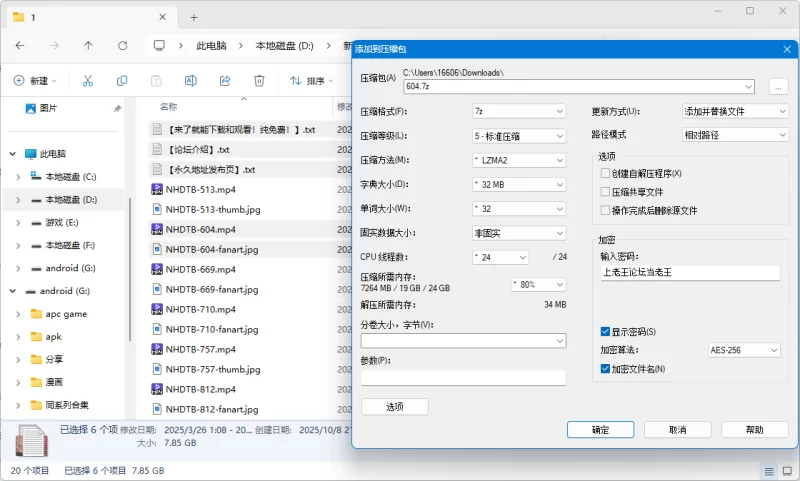Click the 帮助 button
Screen dimensions: 800x481
point(755,430)
